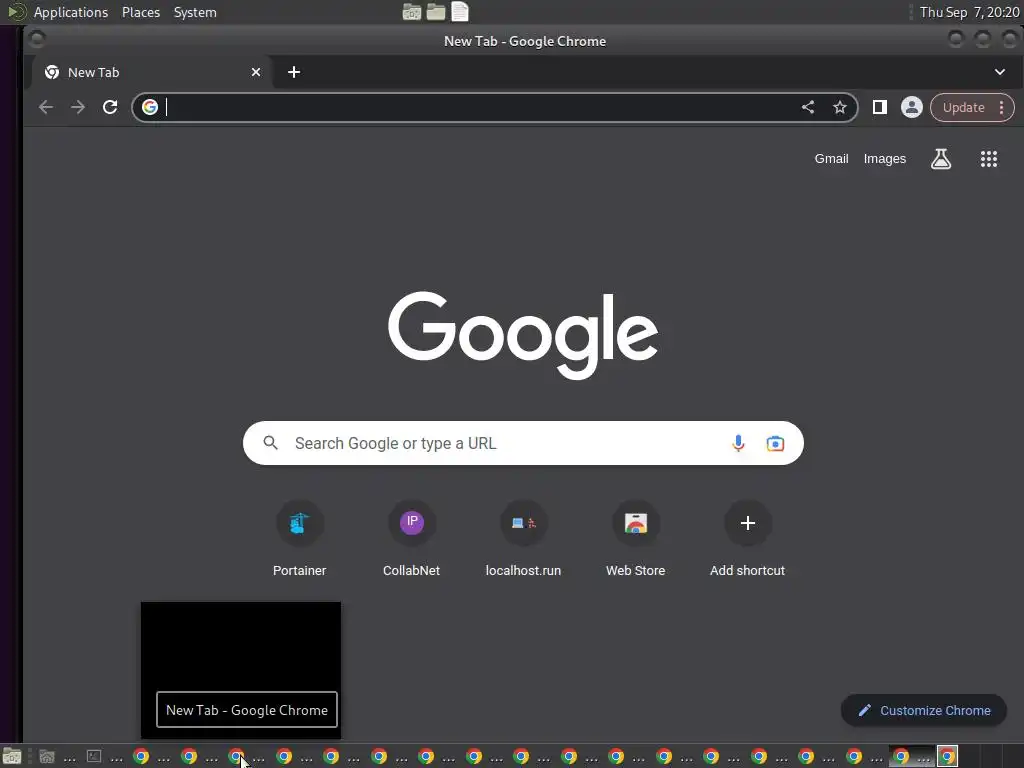The height and width of the screenshot is (768, 1024).
Task: Open the Update menu three-dots
Action: pos(1001,107)
